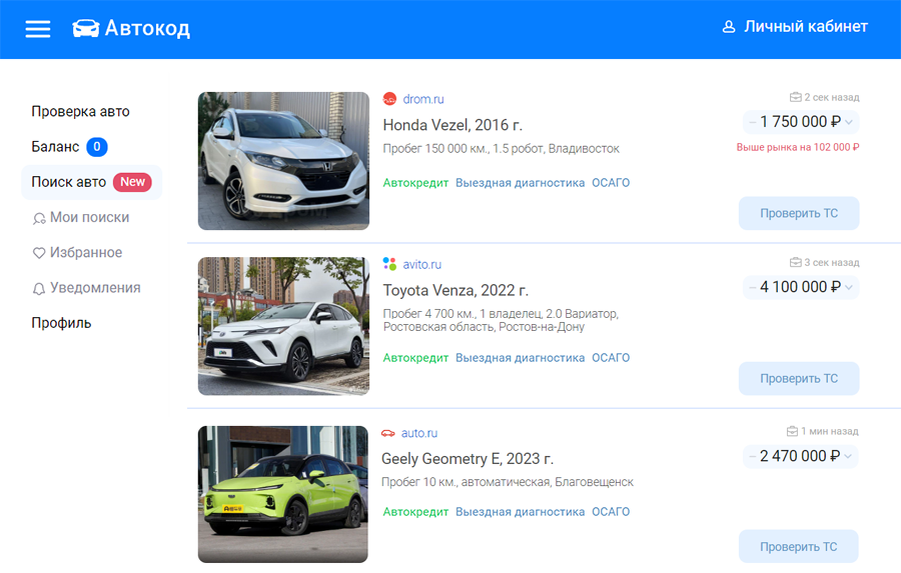Click ОСАГО under Honda Vezel
901x573 pixels.
(611, 183)
